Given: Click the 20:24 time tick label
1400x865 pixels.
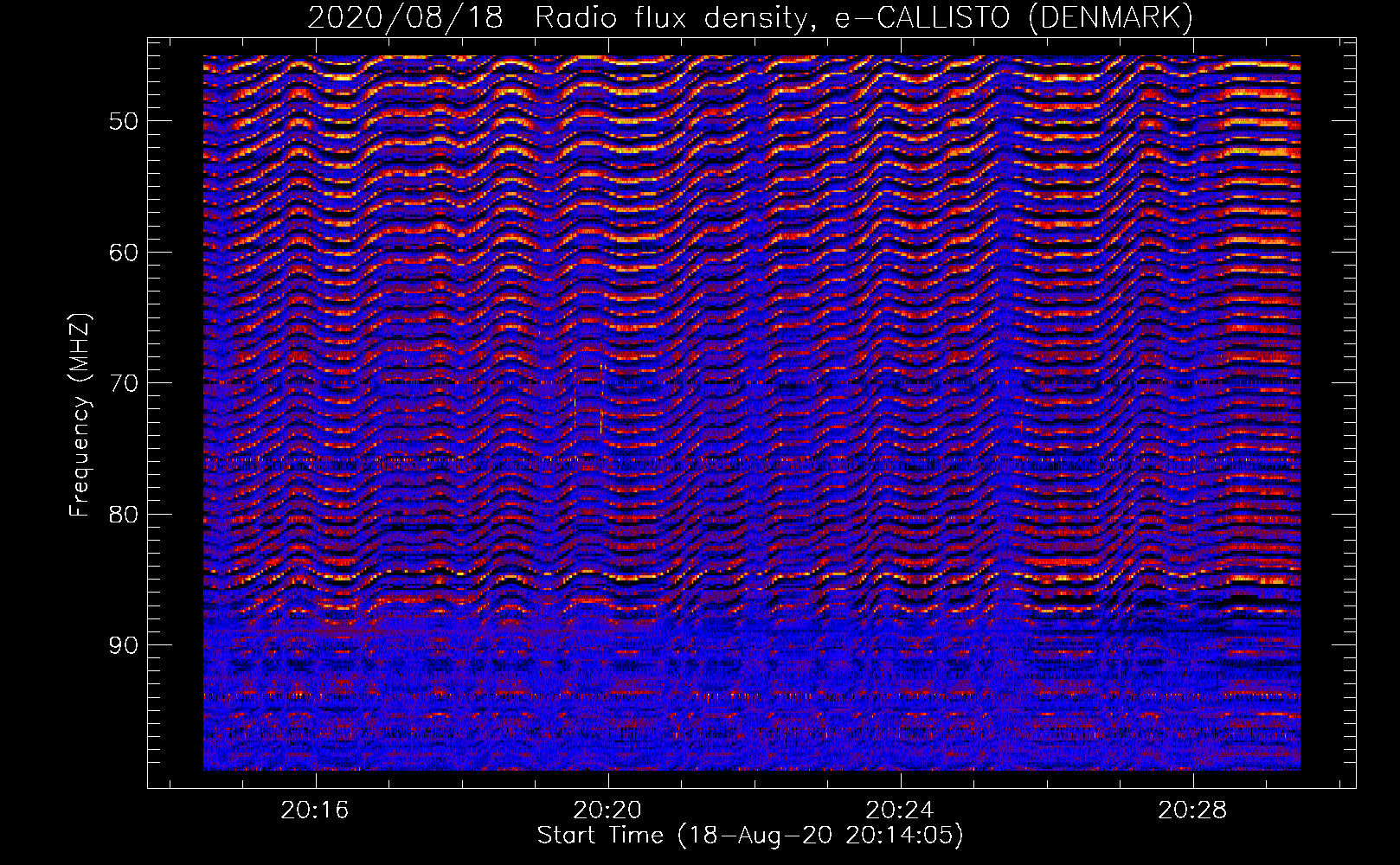Looking at the screenshot, I should tap(900, 810).
